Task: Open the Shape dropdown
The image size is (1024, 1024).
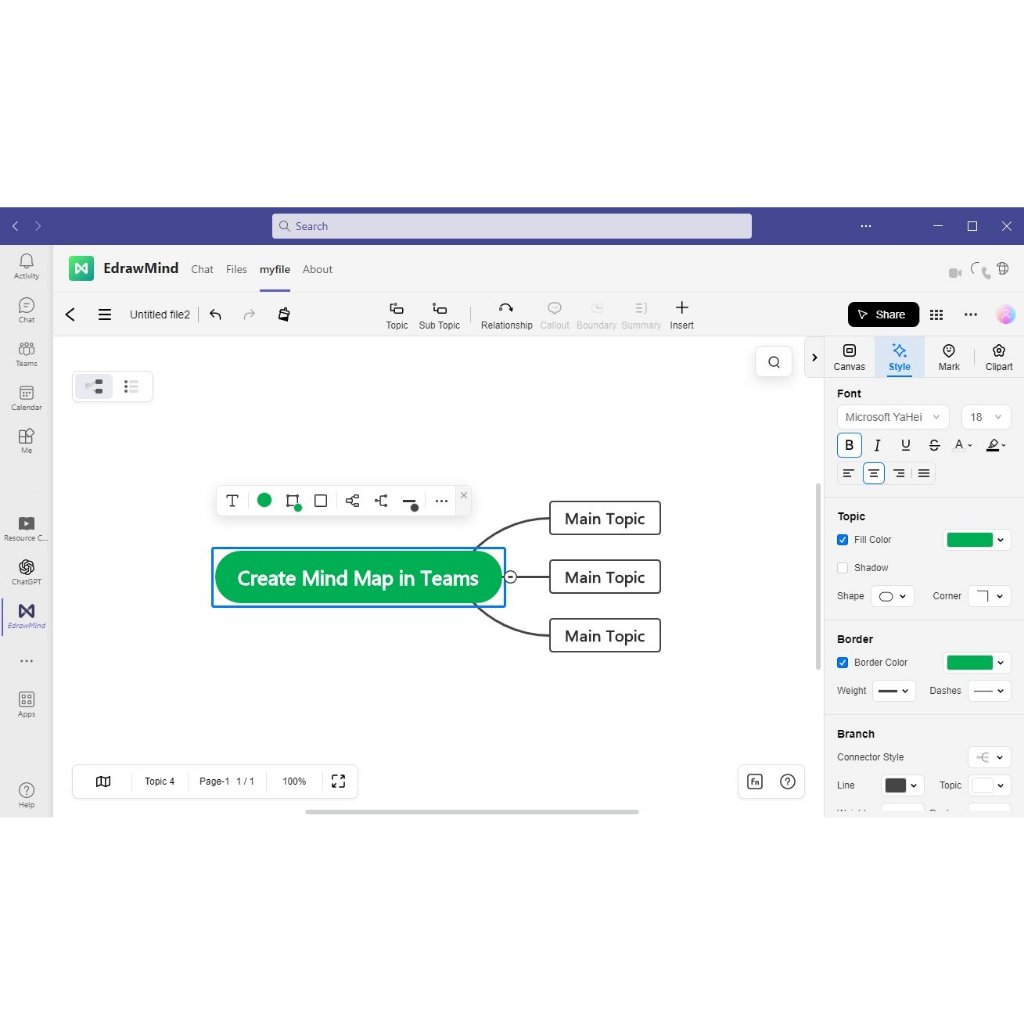Action: pyautogui.click(x=893, y=596)
